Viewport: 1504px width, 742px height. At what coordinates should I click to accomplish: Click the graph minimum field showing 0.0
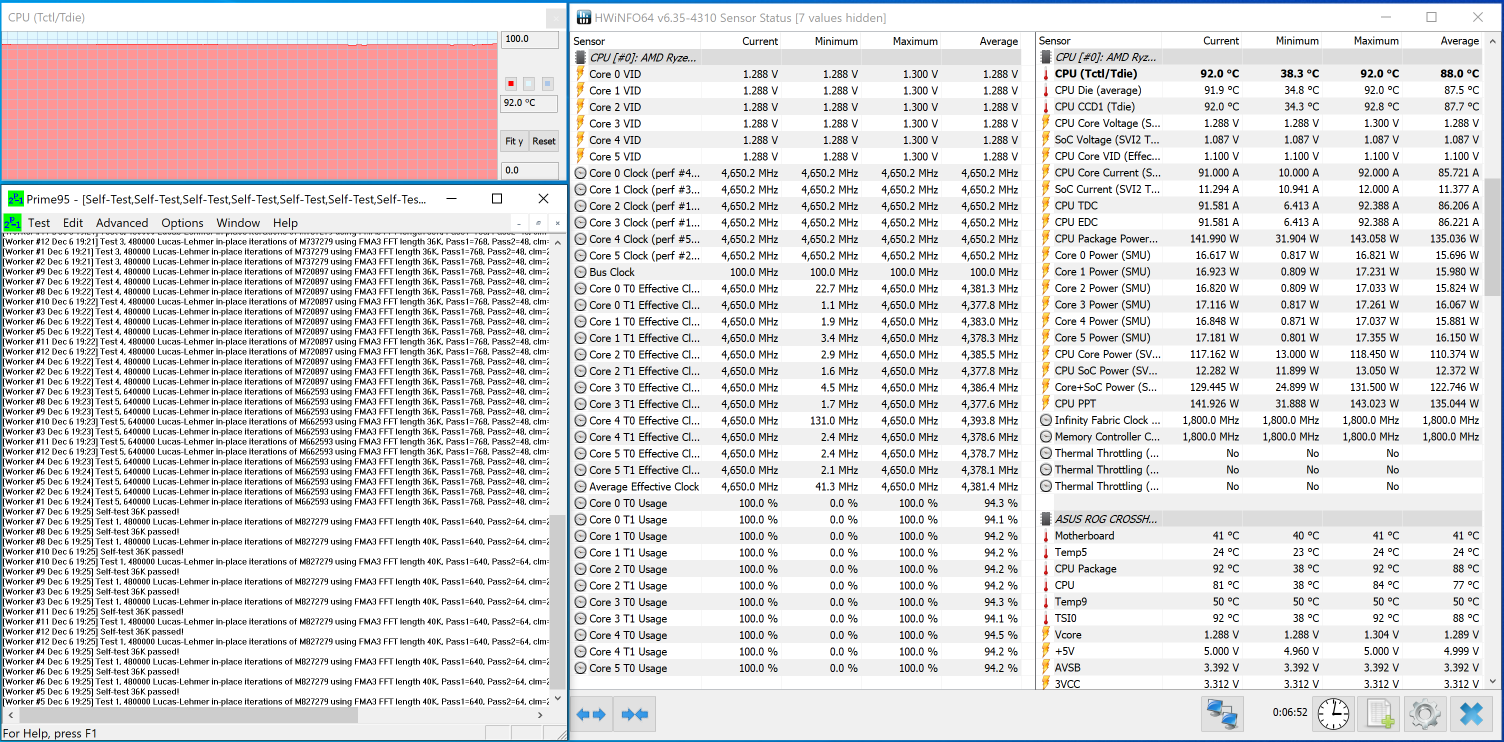[x=530, y=171]
